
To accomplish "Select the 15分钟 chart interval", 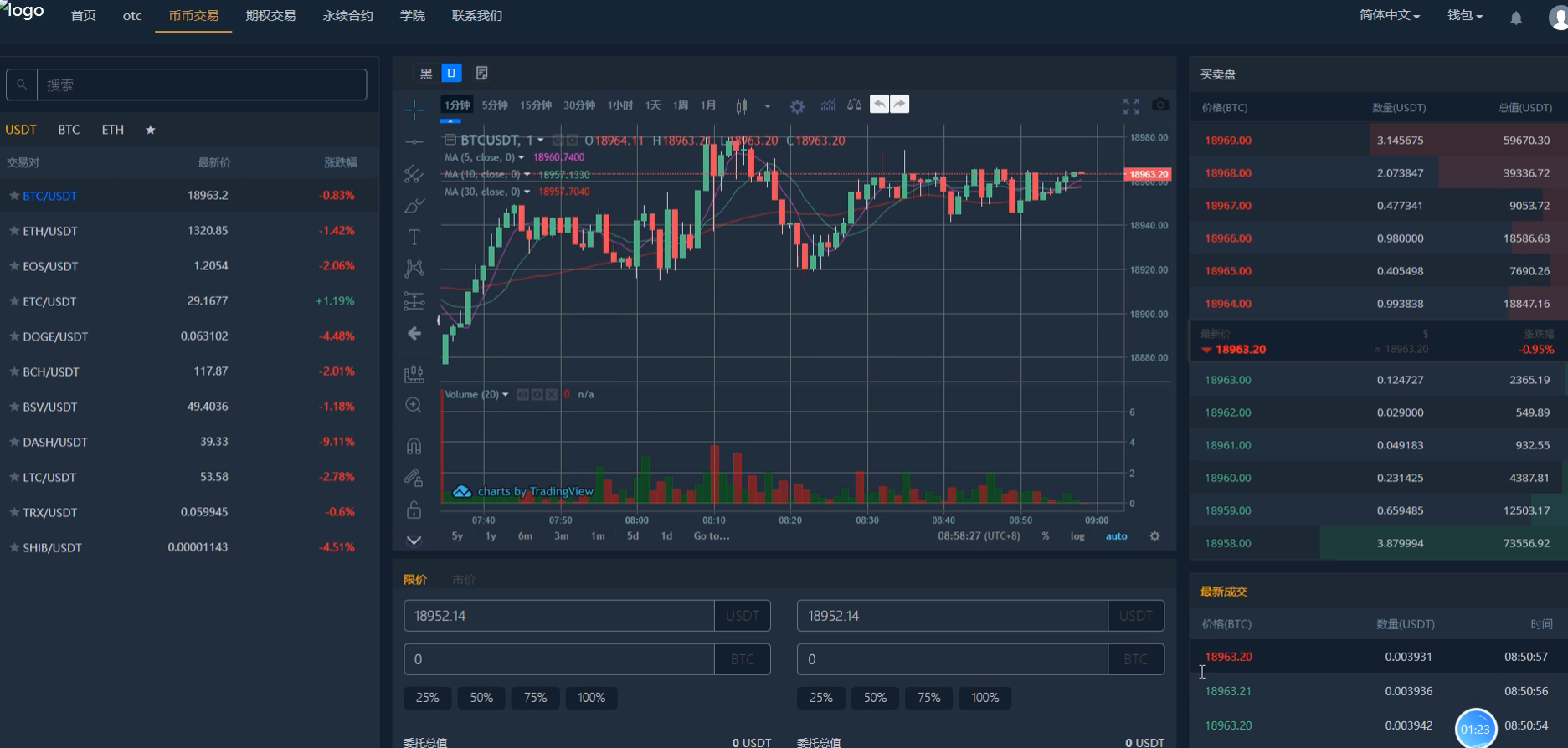I will pos(536,105).
